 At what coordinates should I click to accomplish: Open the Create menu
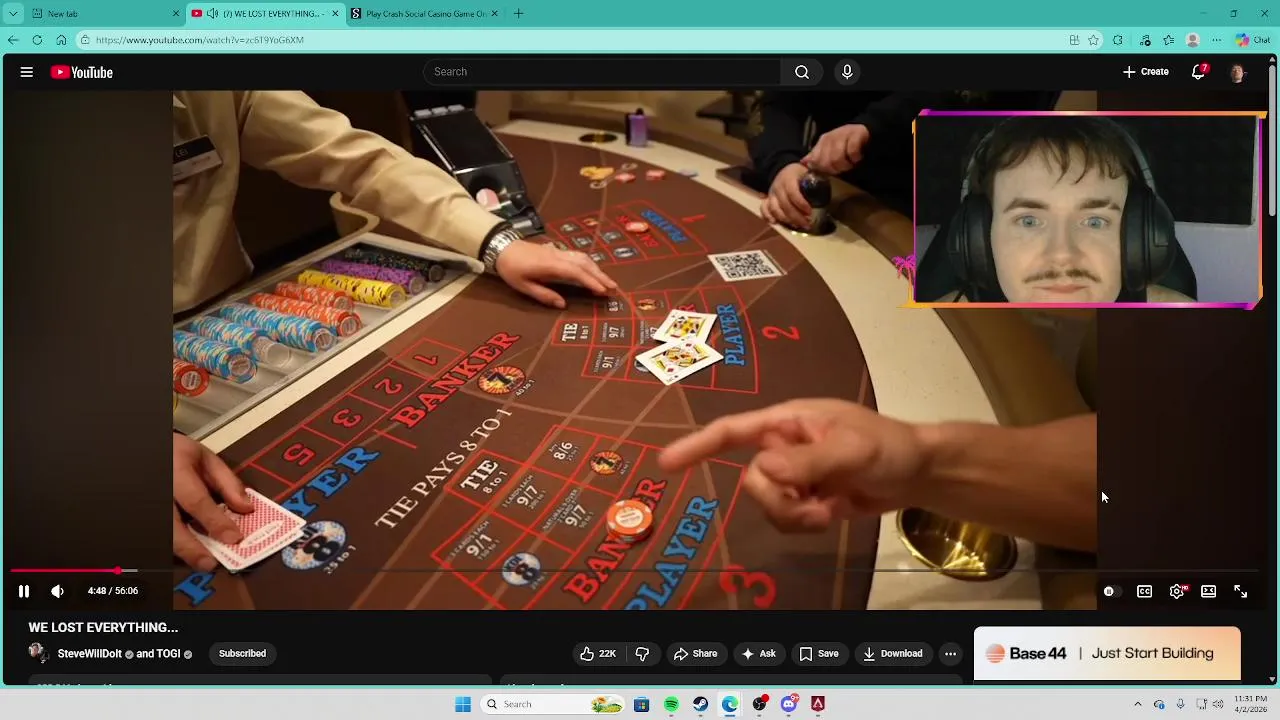[1146, 72]
